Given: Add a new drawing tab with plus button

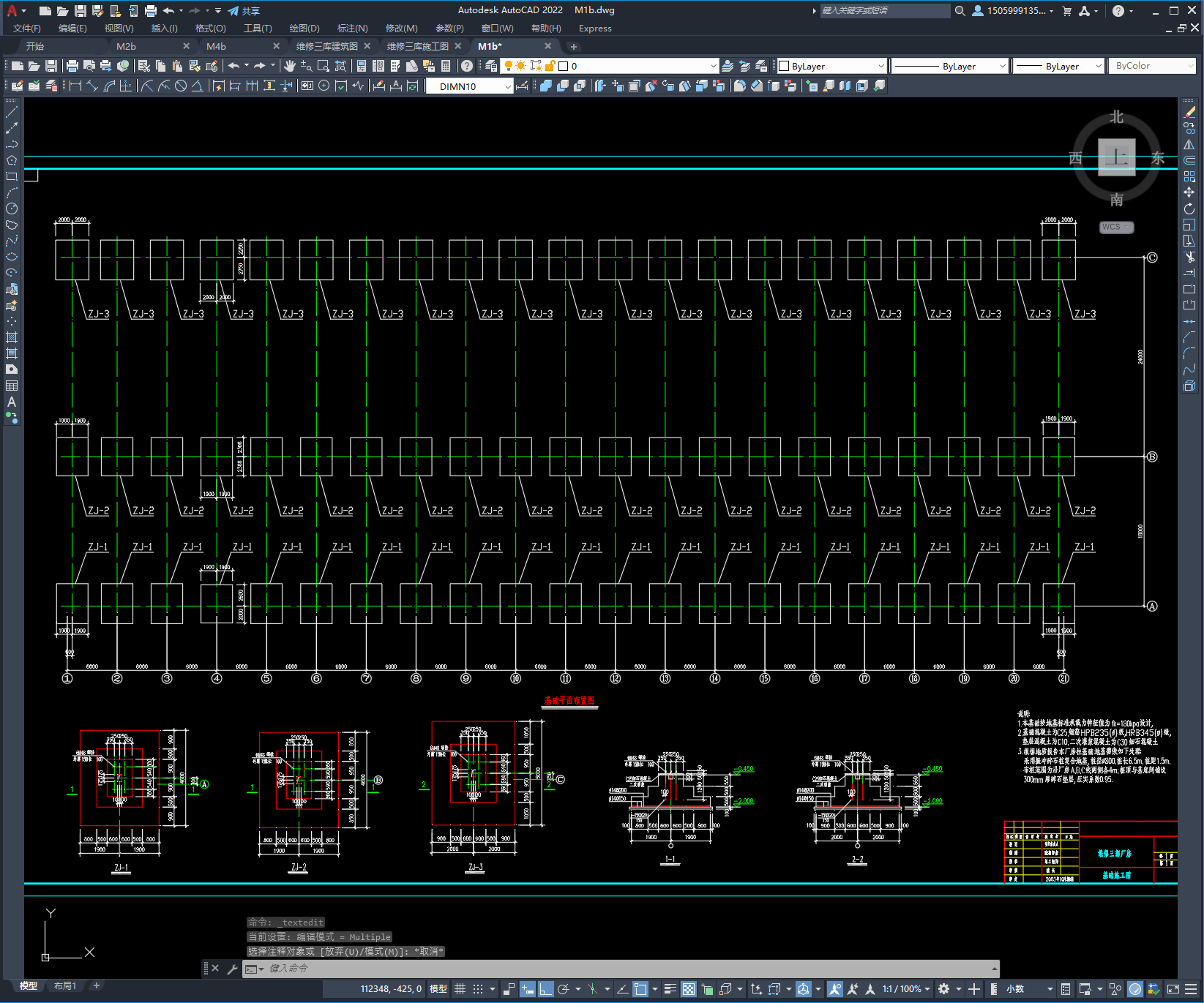Looking at the screenshot, I should tap(574, 46).
